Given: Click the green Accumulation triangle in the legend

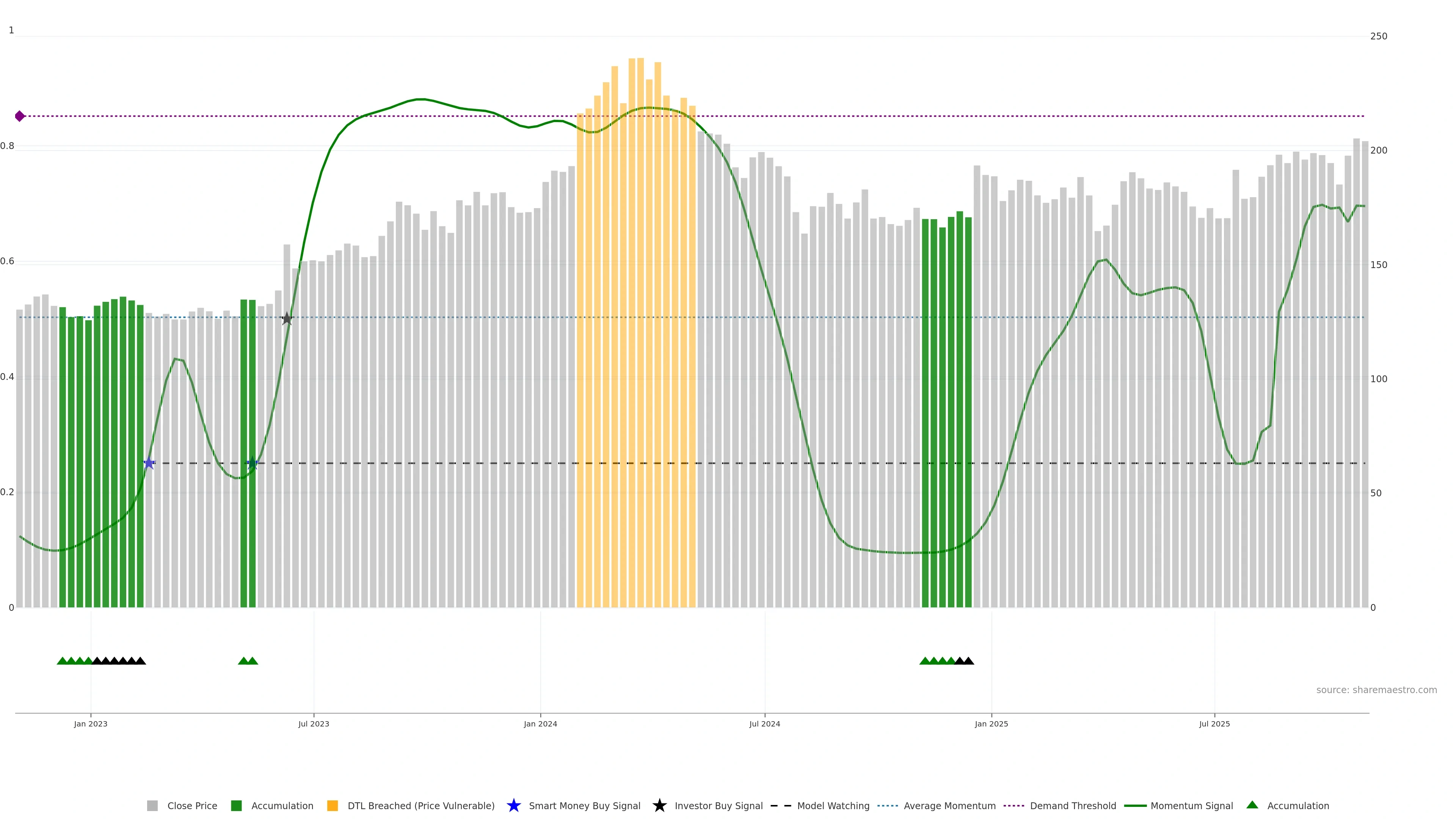Looking at the screenshot, I should tap(1252, 805).
